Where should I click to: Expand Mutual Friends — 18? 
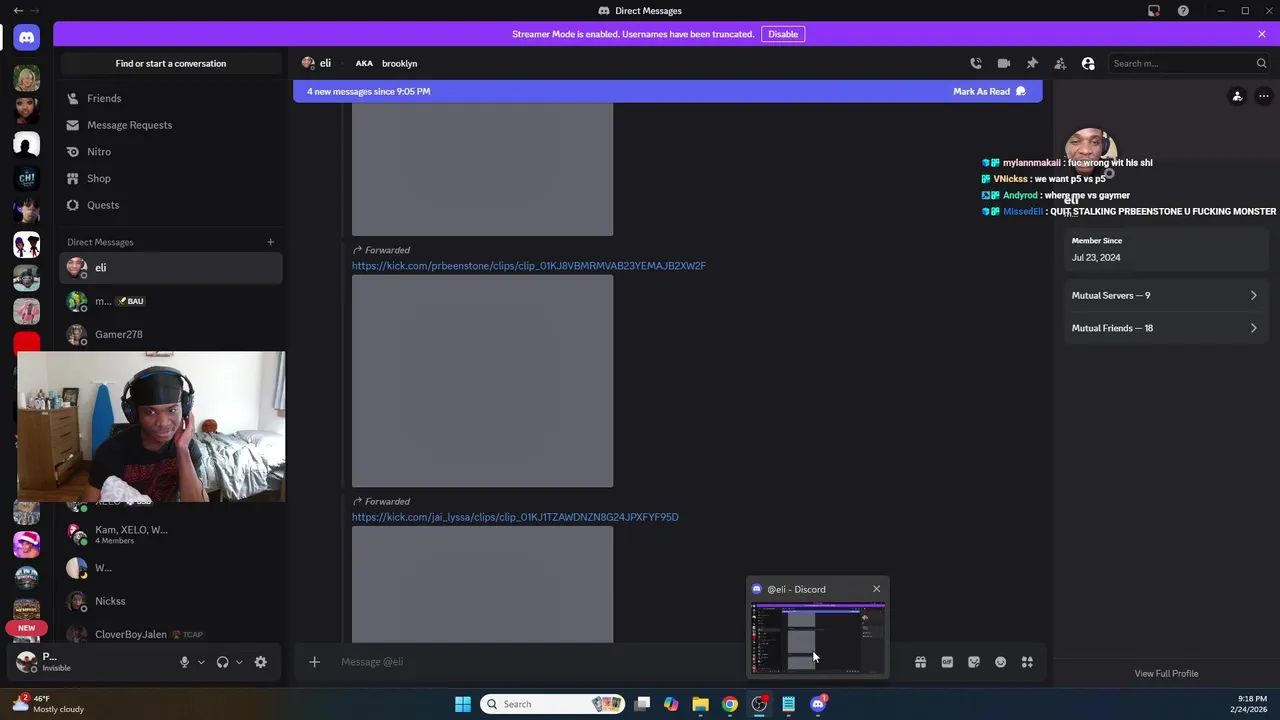click(x=1165, y=328)
